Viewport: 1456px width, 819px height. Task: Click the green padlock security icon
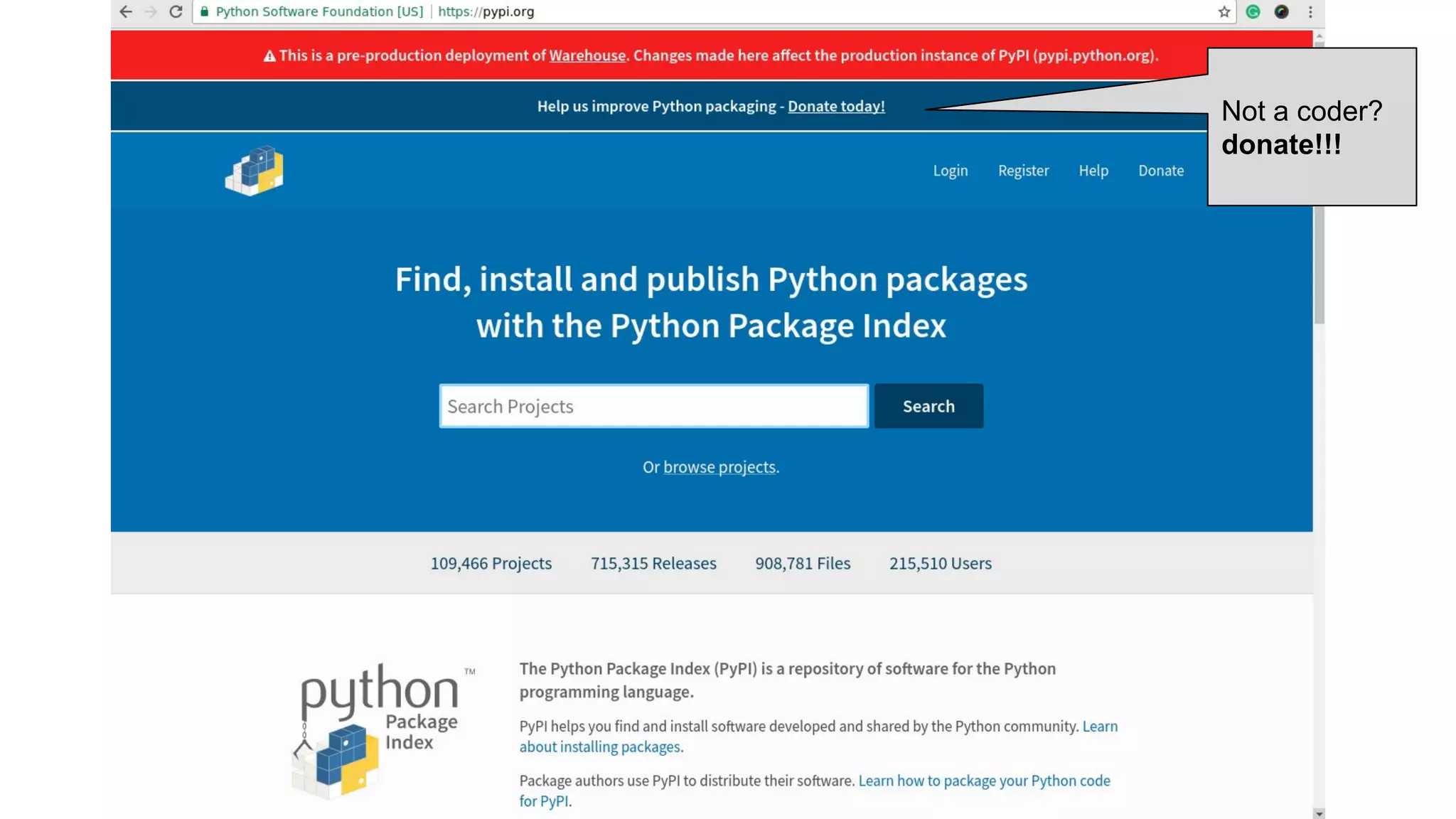coord(205,11)
